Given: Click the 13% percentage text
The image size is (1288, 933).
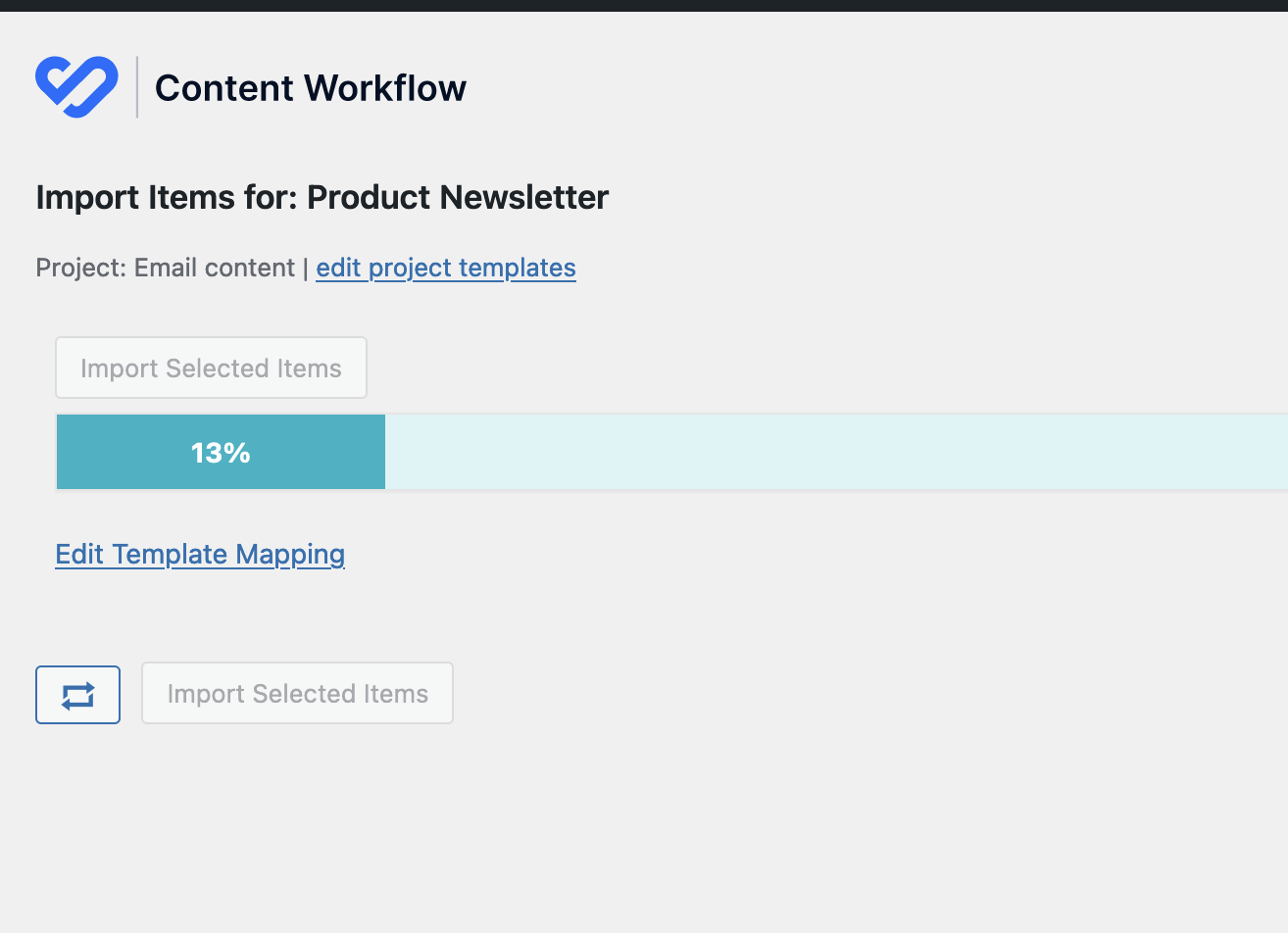Looking at the screenshot, I should (x=220, y=452).
